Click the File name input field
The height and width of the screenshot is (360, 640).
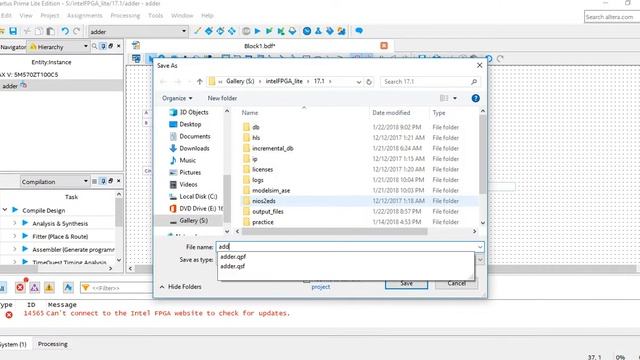click(x=350, y=247)
